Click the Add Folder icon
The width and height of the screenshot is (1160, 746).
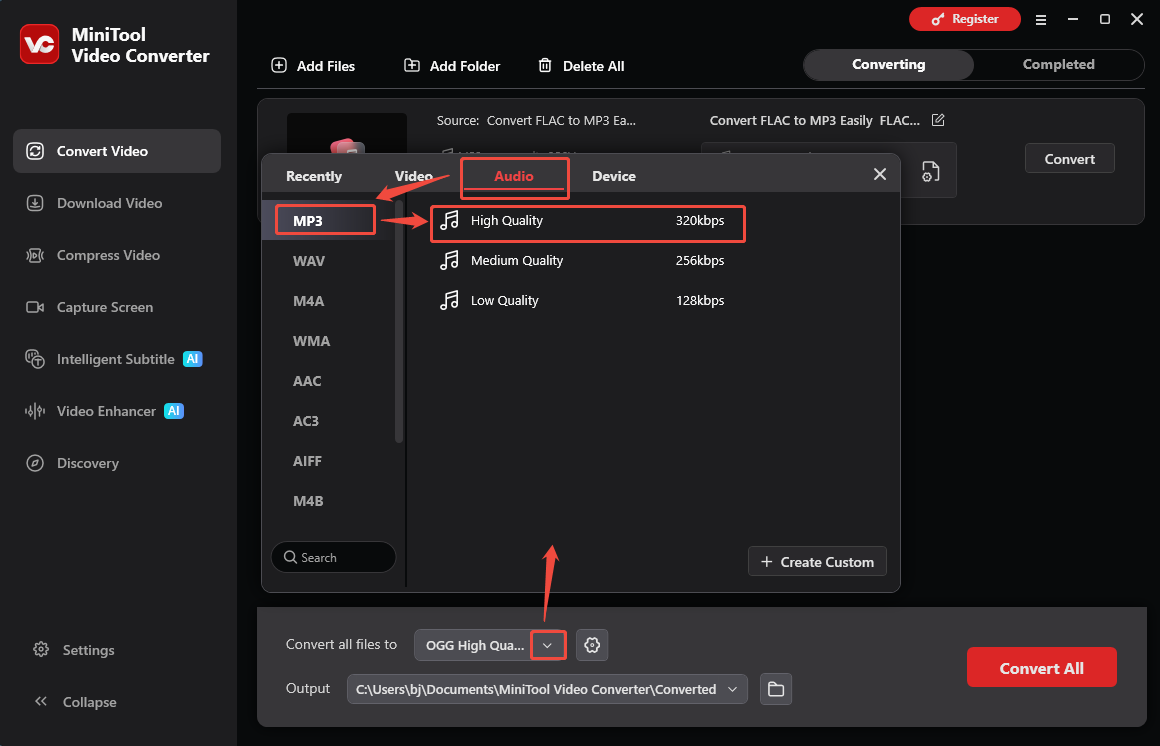click(412, 65)
